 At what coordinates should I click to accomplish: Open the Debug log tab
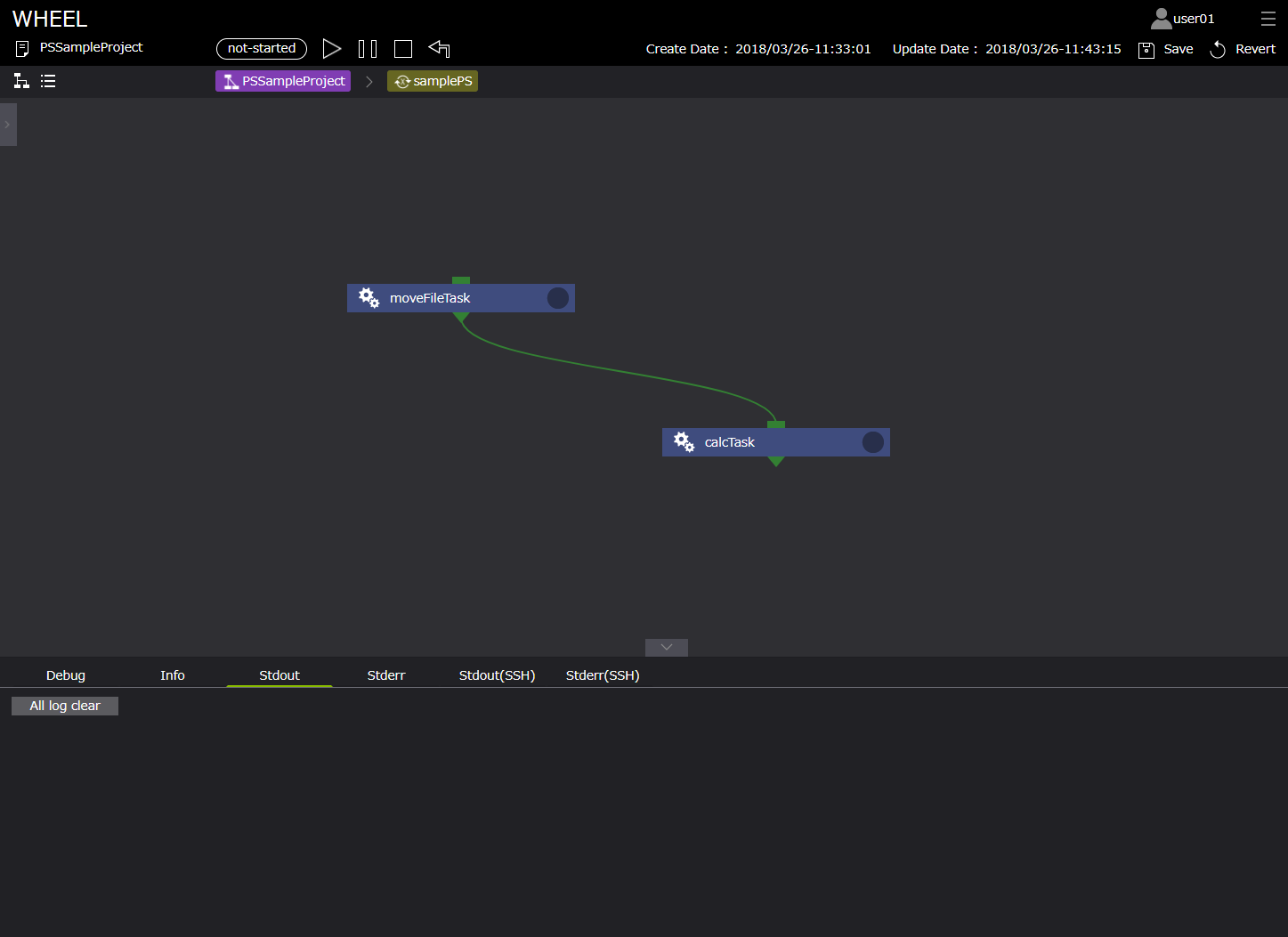(x=66, y=675)
